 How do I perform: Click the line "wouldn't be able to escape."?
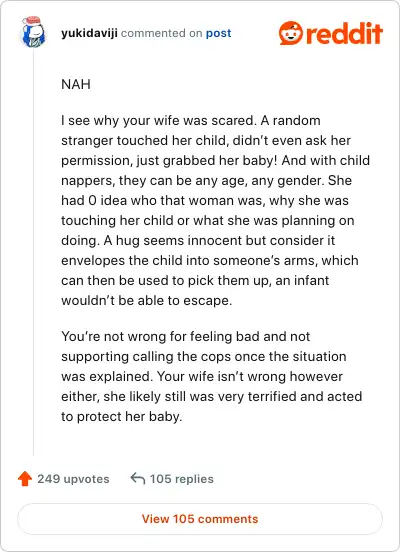(146, 300)
